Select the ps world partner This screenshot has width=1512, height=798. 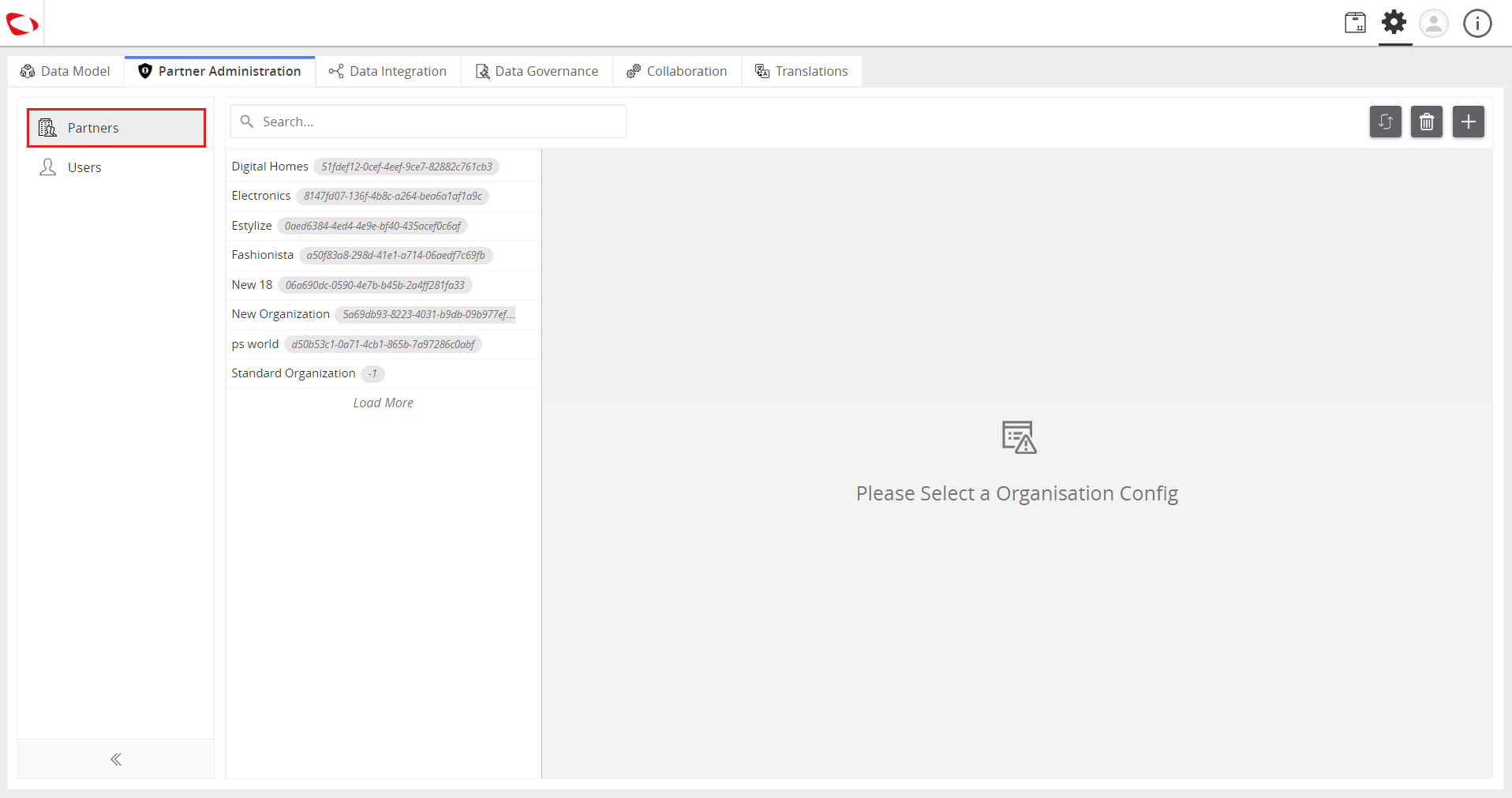[384, 344]
